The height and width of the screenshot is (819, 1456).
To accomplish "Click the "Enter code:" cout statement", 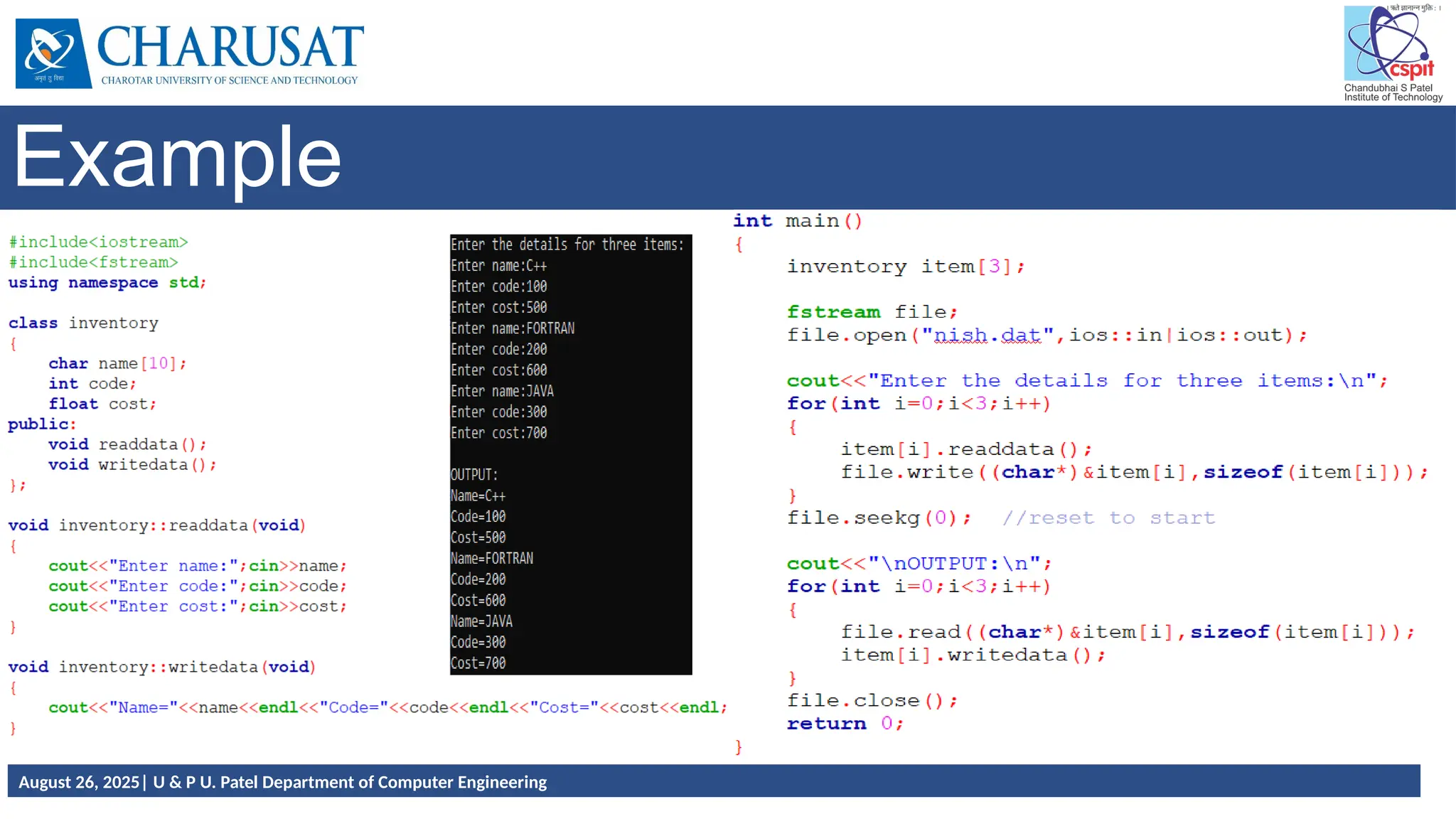I will [198, 587].
